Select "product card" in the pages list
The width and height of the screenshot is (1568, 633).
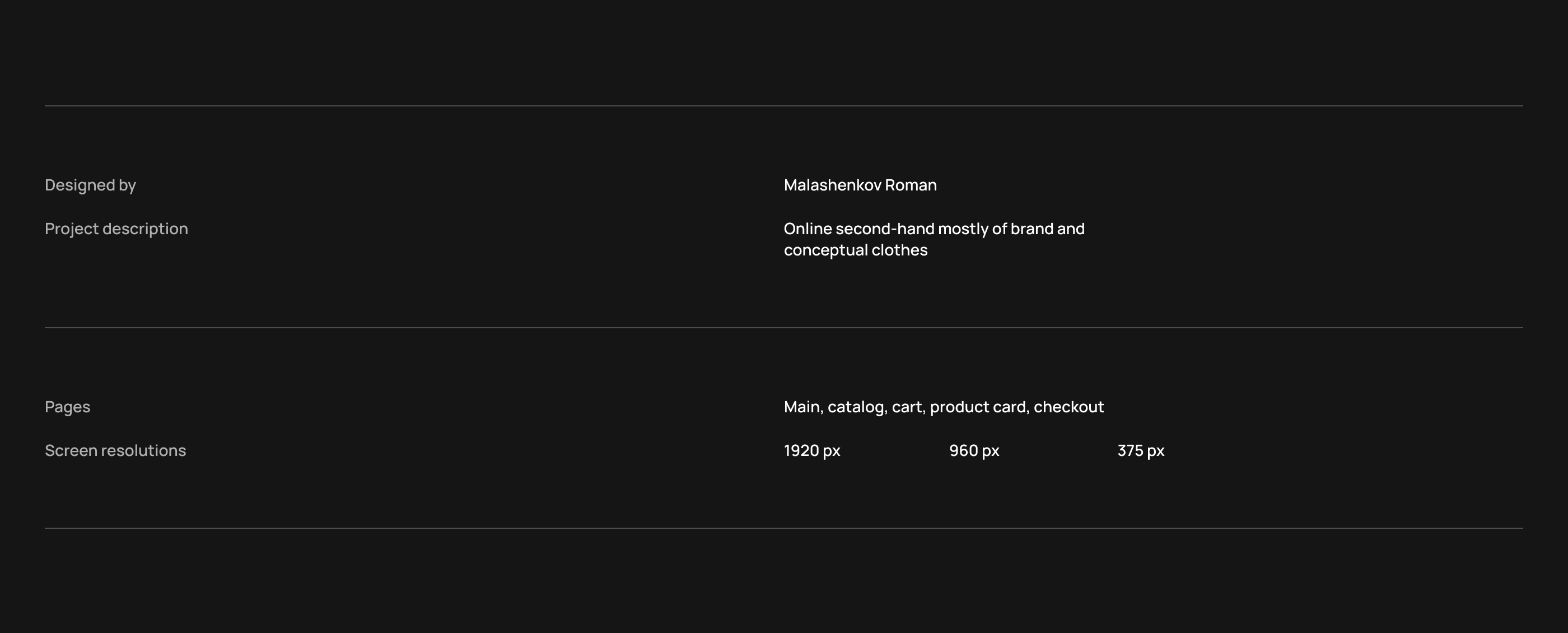point(978,407)
